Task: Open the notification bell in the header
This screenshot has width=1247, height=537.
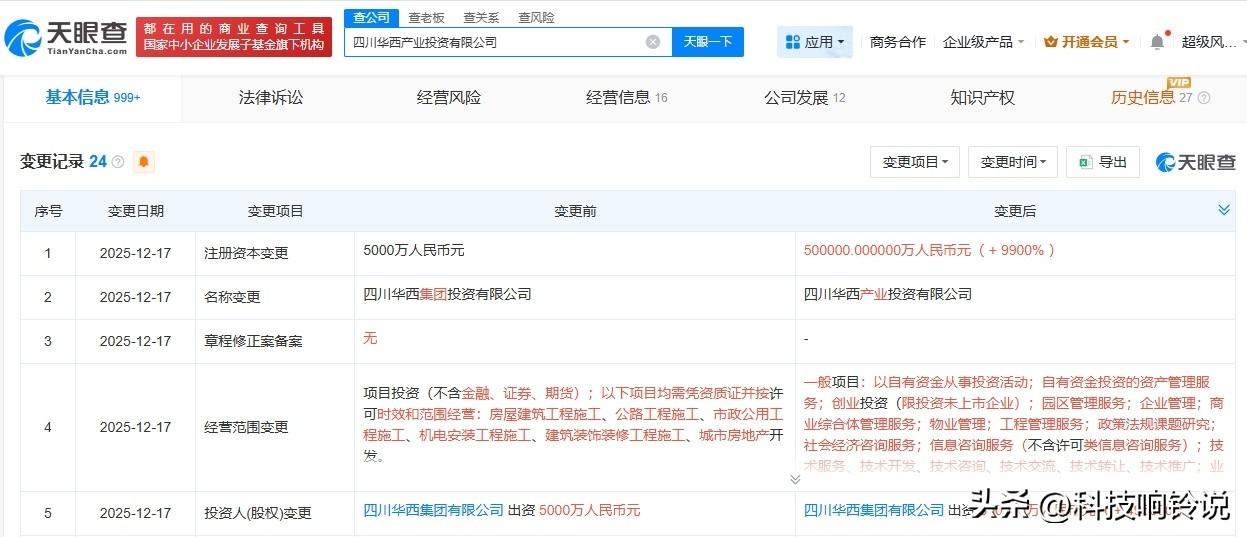Action: pos(1157,42)
